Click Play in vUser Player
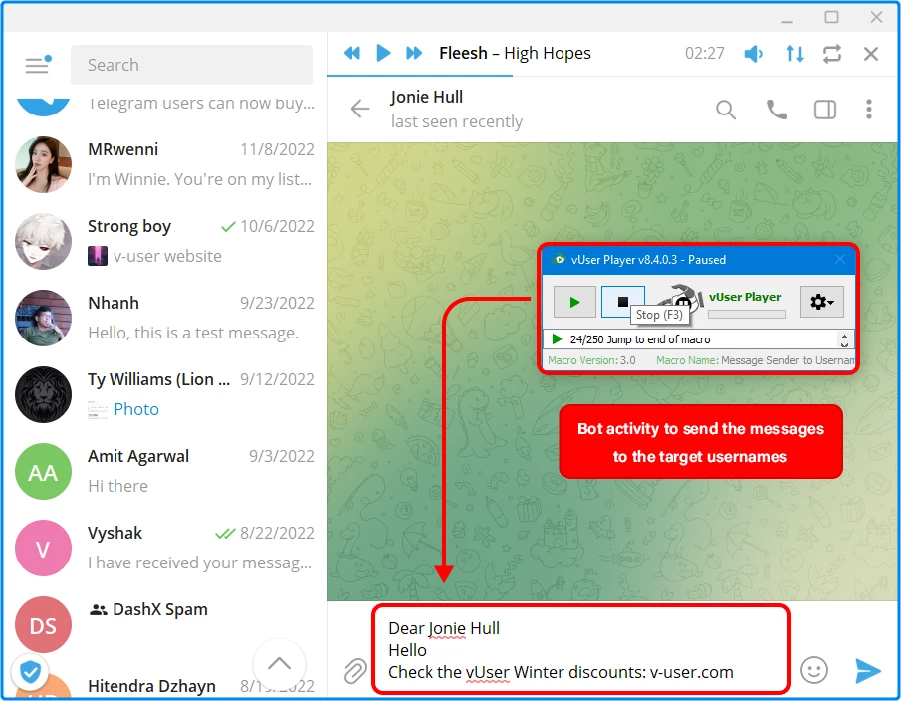This screenshot has width=901, height=701. pyautogui.click(x=574, y=302)
